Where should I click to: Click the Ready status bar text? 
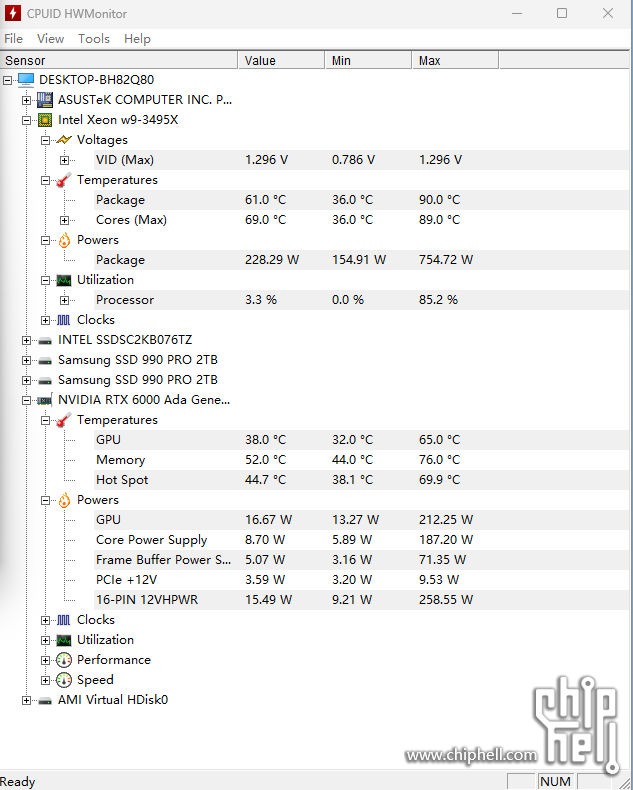coord(17,781)
